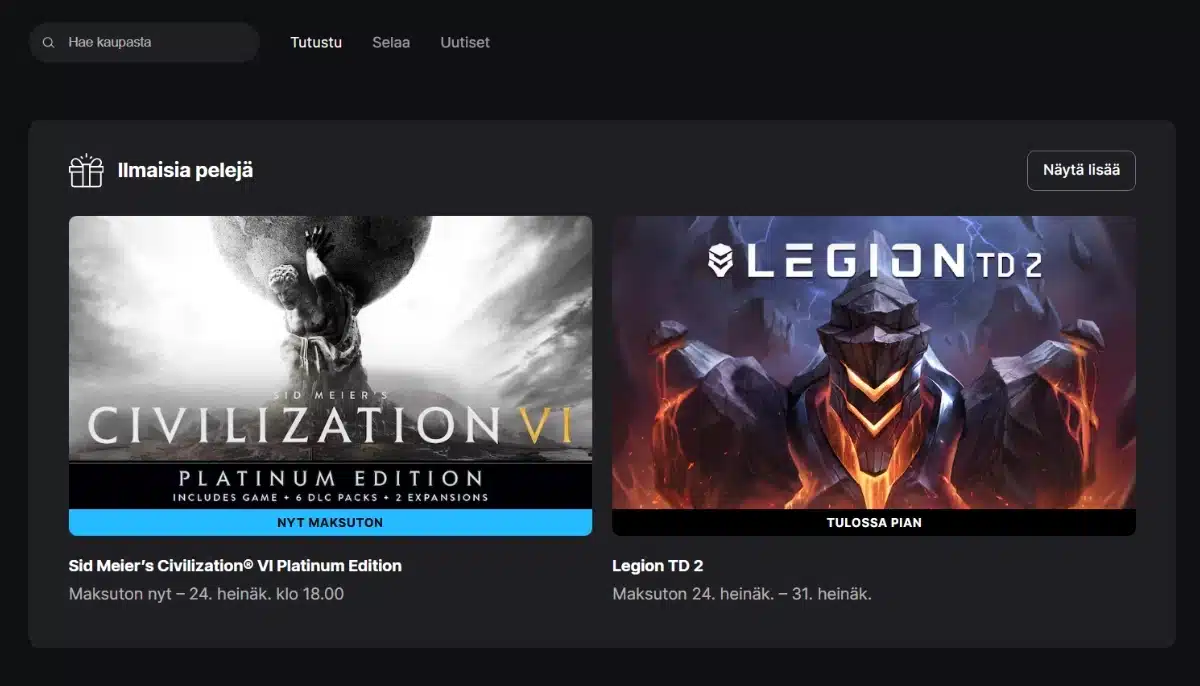1200x686 pixels.
Task: Click the black "TULOSSA PIAN" banner
Action: pyautogui.click(x=873, y=522)
